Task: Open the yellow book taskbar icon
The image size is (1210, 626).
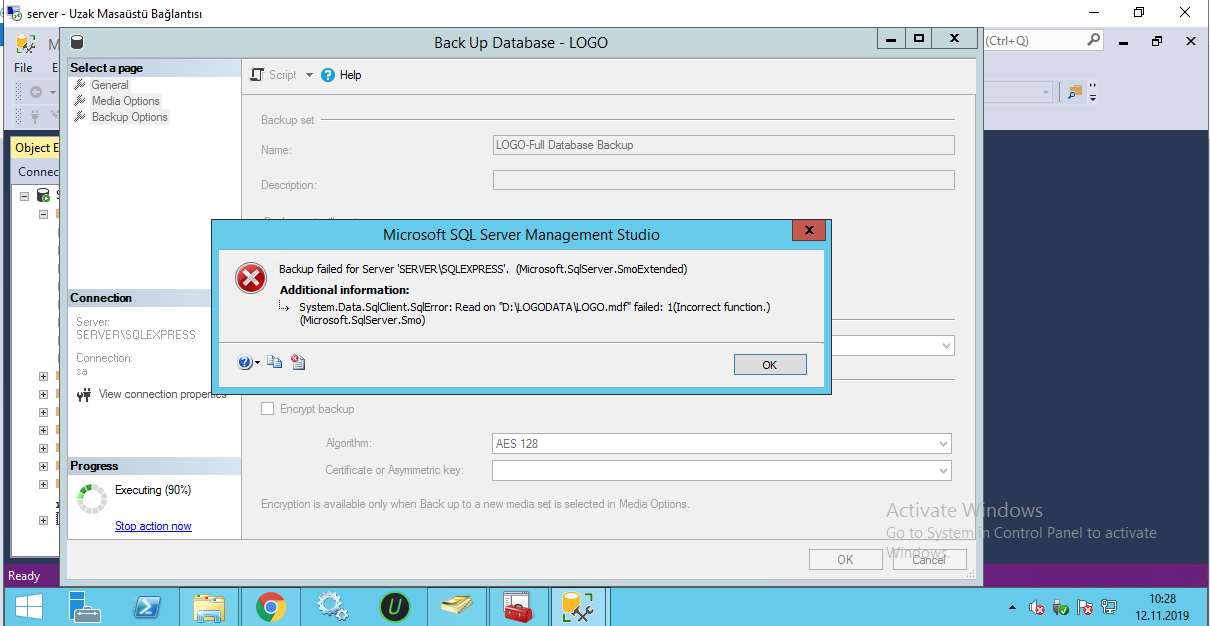Action: click(x=457, y=606)
